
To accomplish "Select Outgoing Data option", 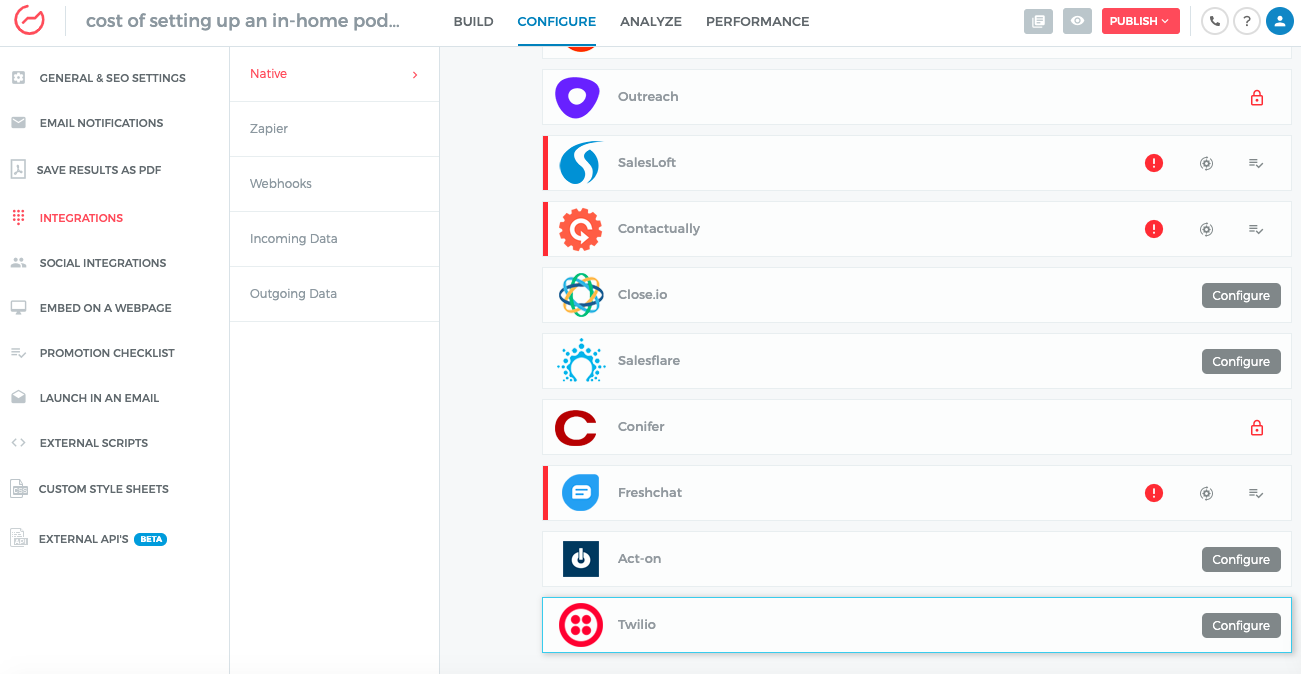I will point(293,294).
